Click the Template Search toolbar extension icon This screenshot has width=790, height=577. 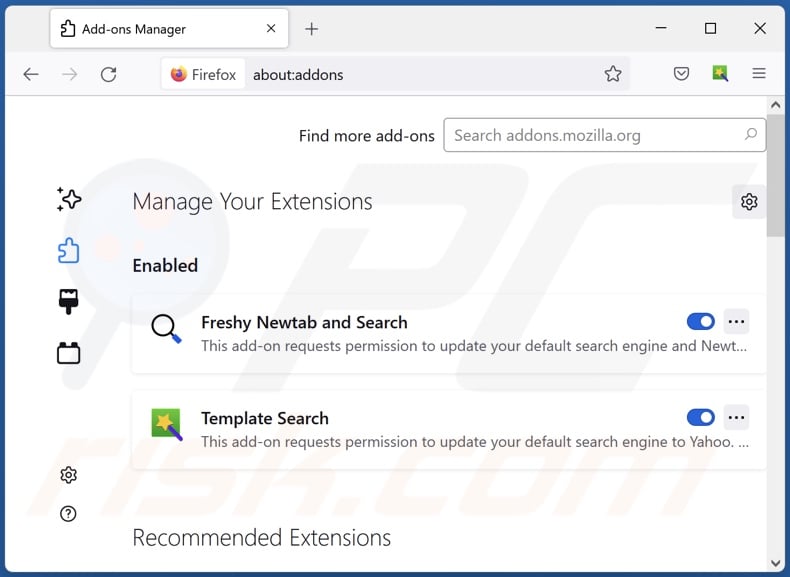(x=720, y=74)
